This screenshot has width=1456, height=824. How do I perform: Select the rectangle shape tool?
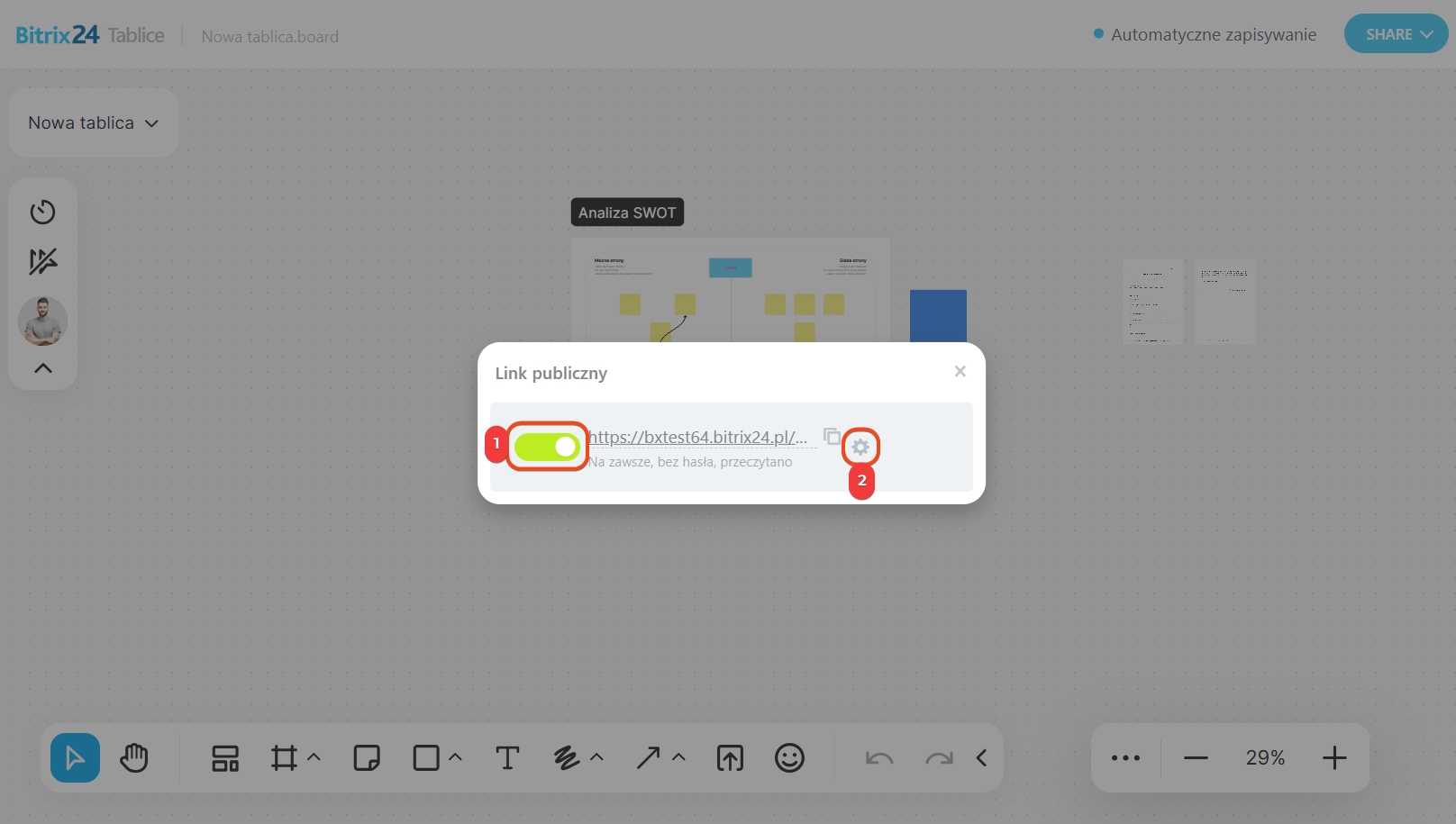(x=426, y=758)
